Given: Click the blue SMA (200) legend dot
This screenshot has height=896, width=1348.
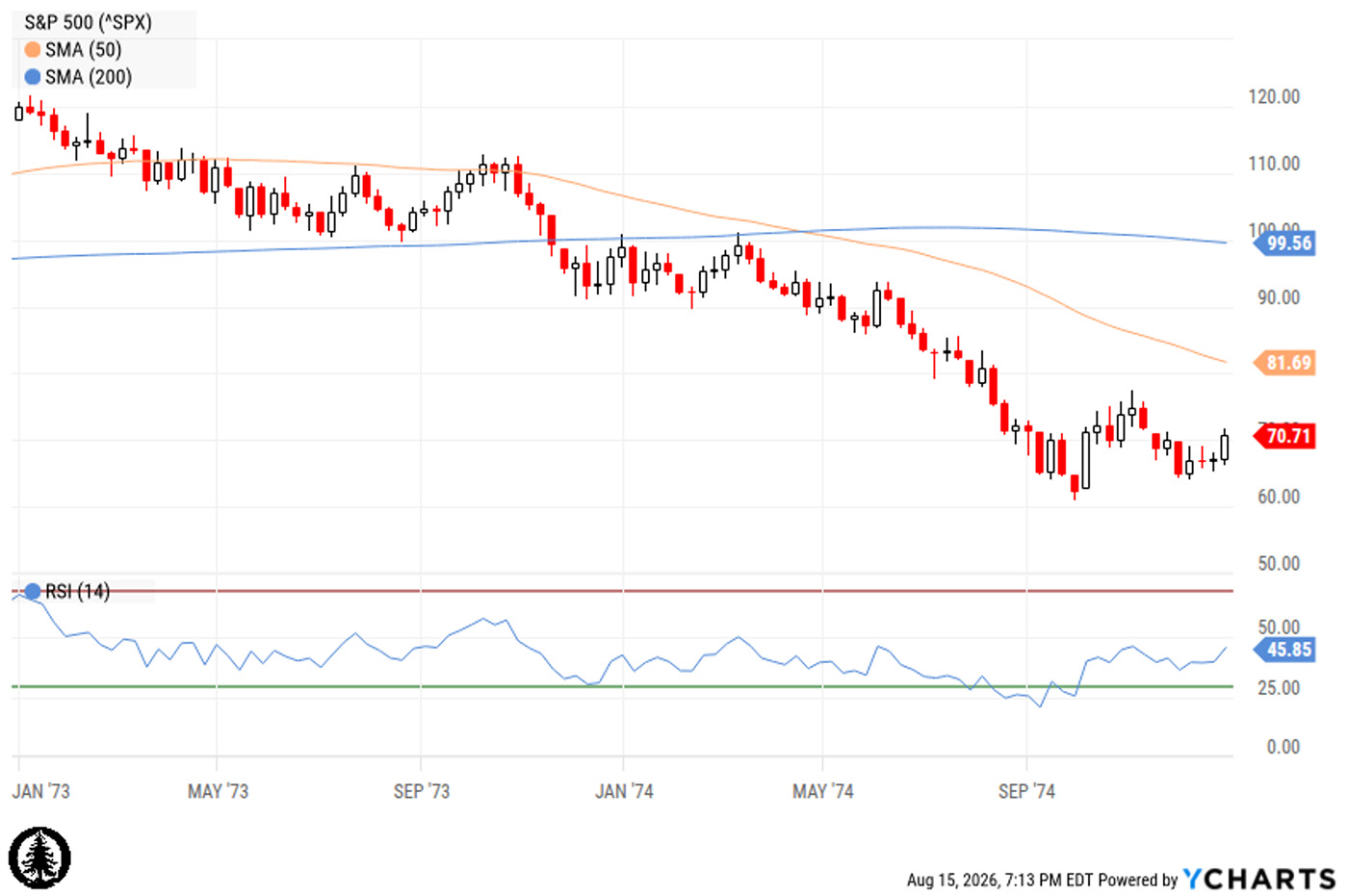Looking at the screenshot, I should (x=33, y=77).
